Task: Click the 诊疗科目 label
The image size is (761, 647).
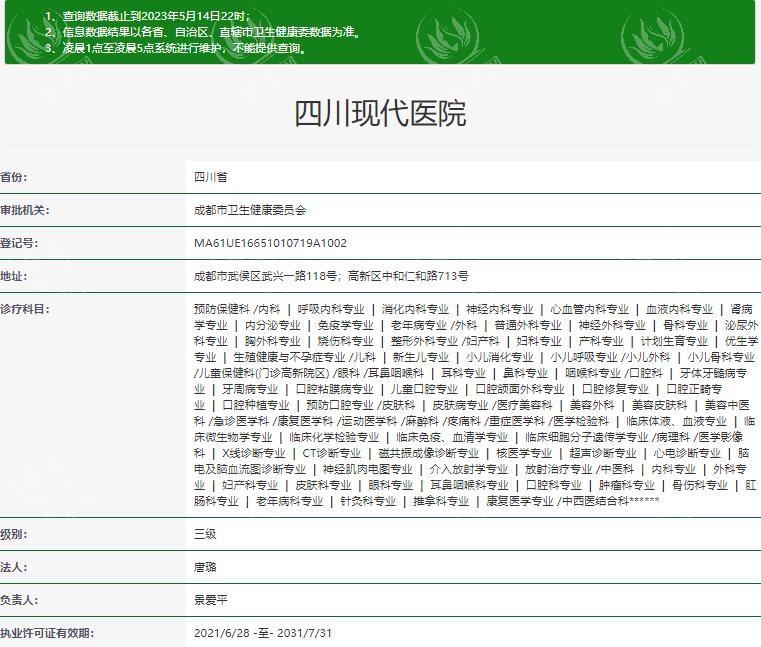Action: pyautogui.click(x=25, y=309)
